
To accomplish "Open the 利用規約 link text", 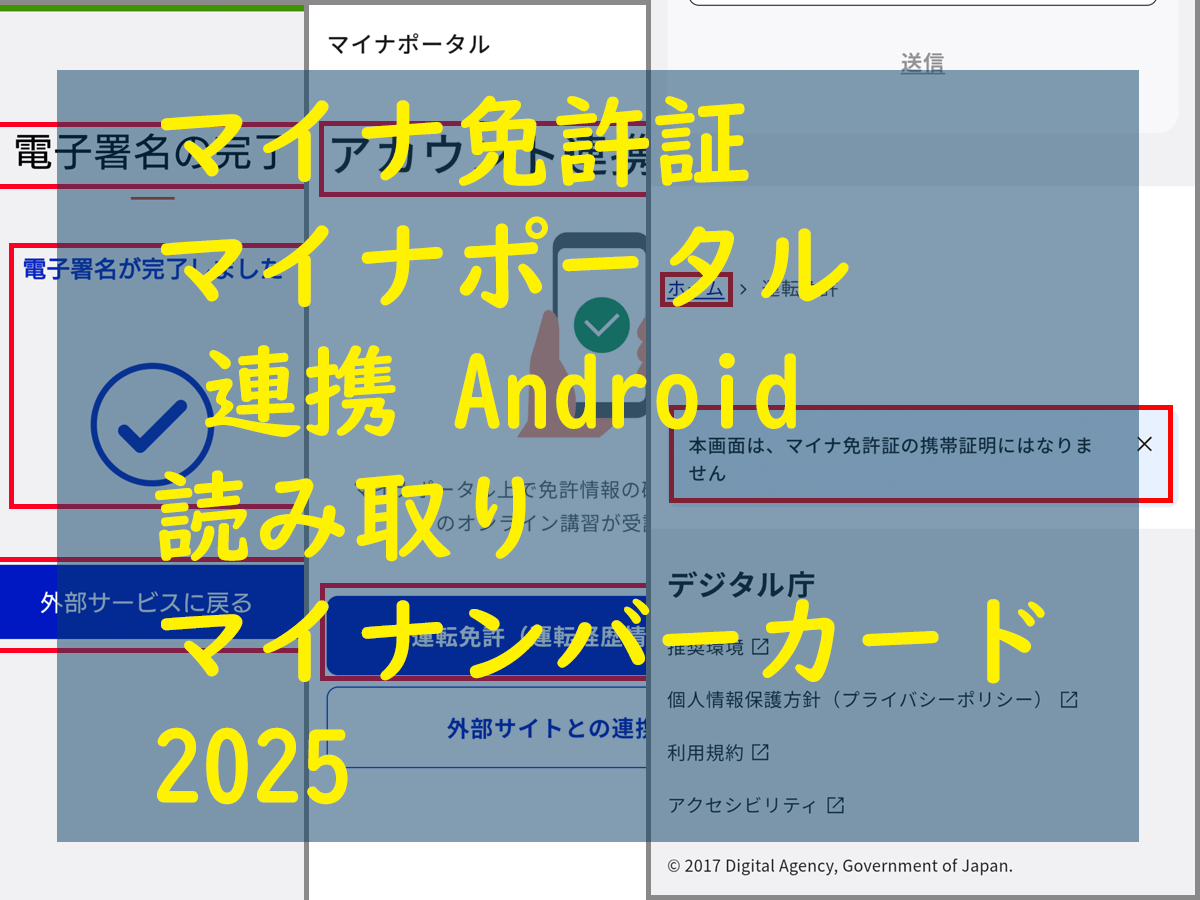I will point(705,752).
